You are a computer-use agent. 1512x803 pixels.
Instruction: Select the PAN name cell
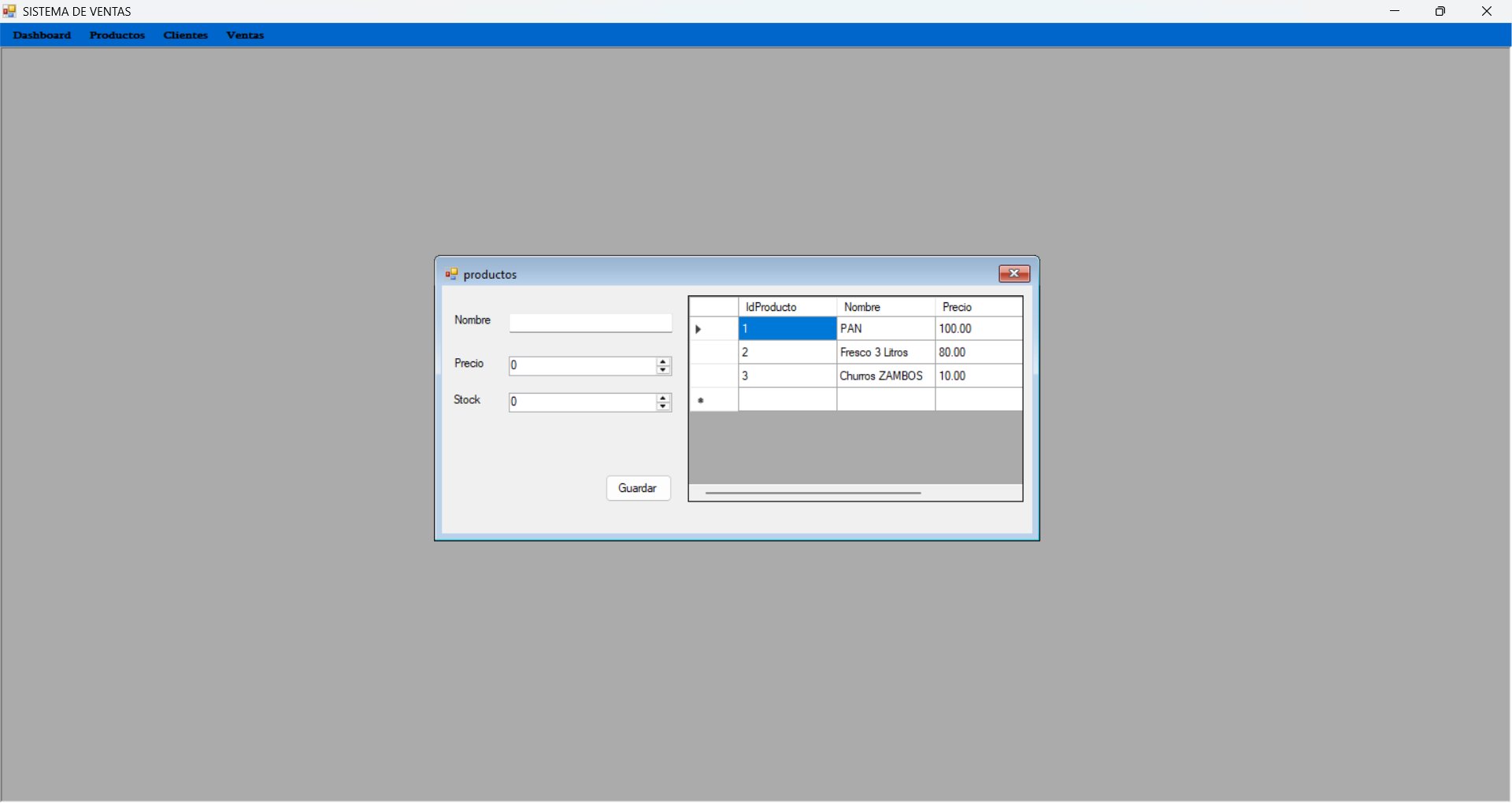click(886, 329)
